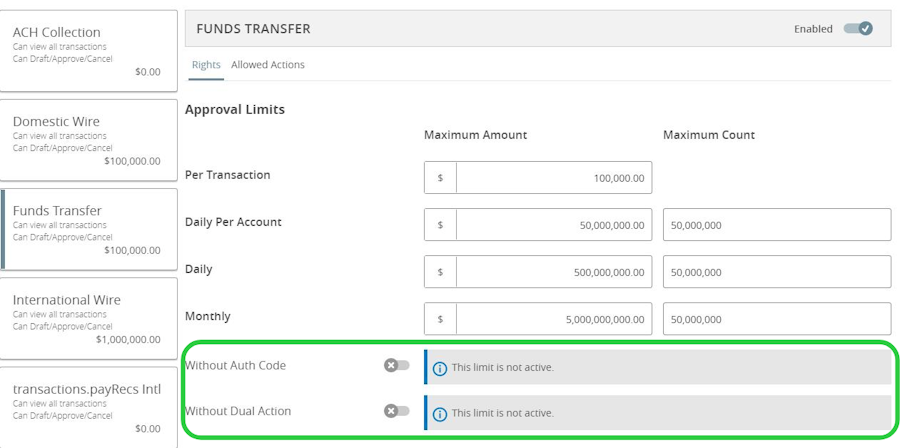This screenshot has width=900, height=448.
Task: Click the Monthly maximum amount field
Action: point(553,319)
